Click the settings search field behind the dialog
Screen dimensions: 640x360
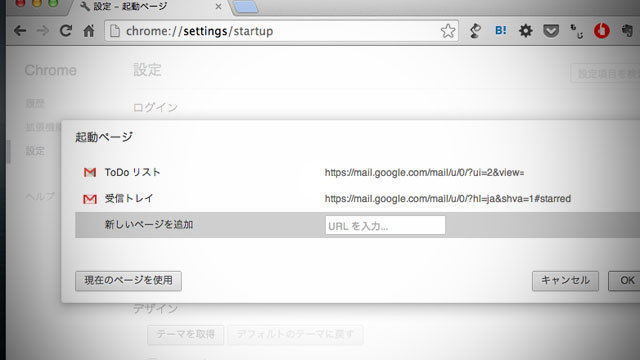tap(605, 73)
